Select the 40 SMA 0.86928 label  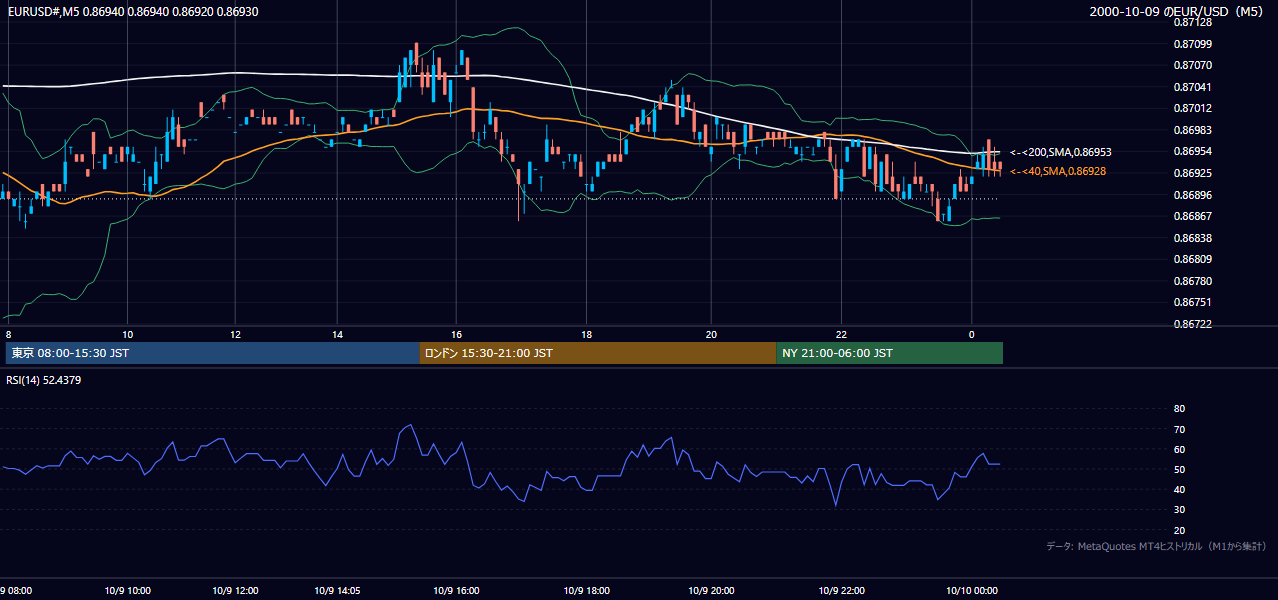tap(1057, 172)
